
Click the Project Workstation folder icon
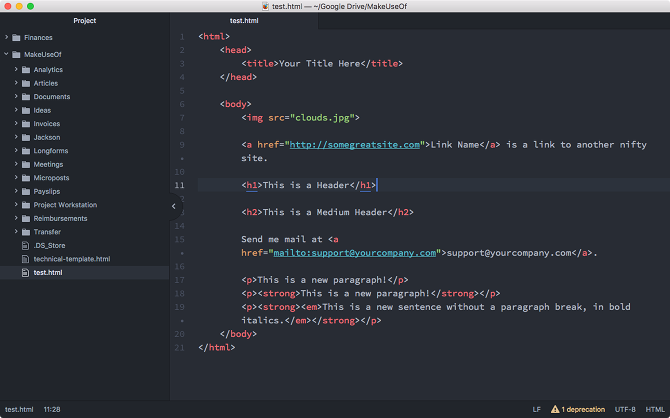pyautogui.click(x=27, y=204)
